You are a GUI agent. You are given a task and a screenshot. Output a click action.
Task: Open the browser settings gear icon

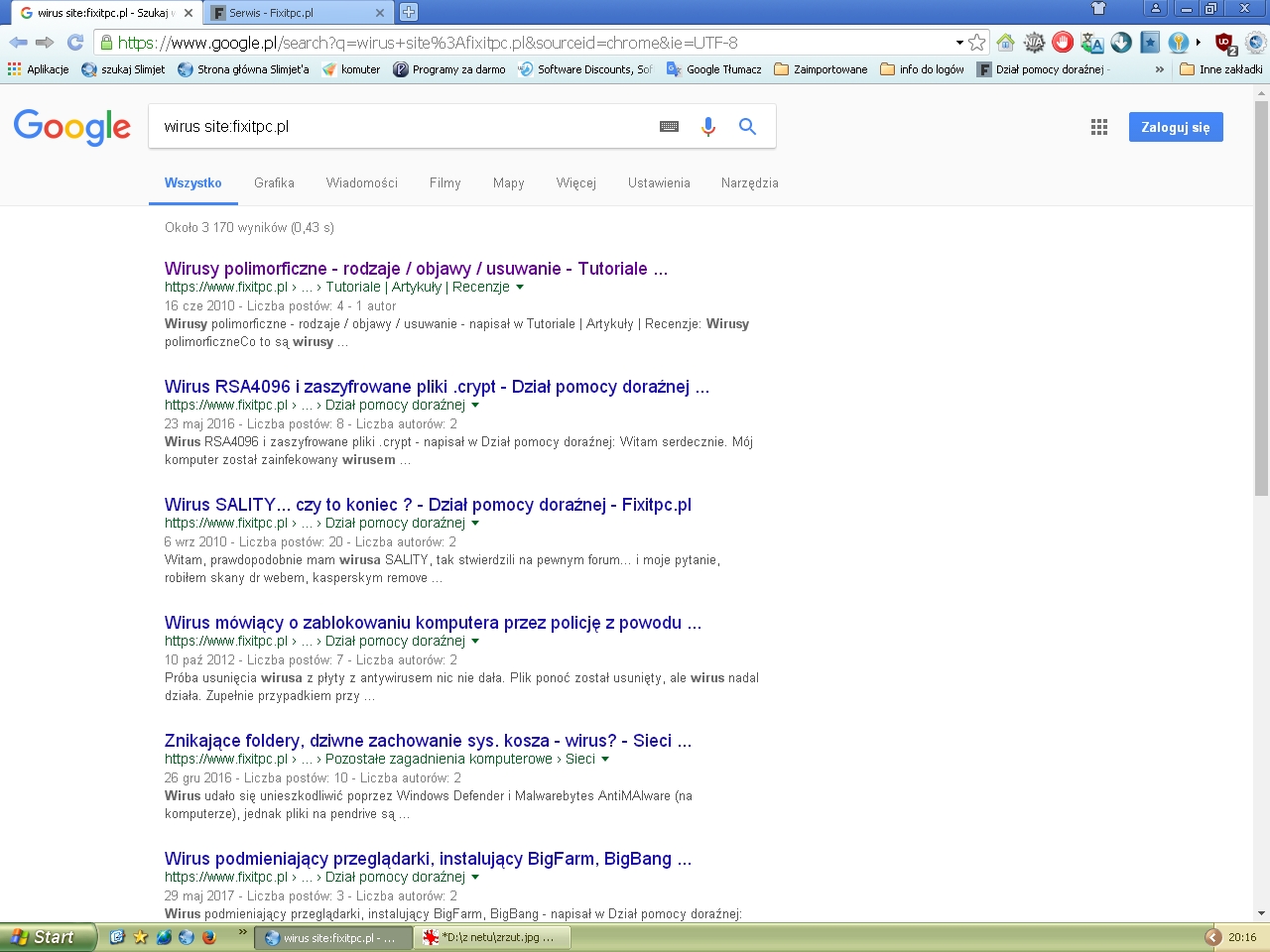pos(1256,43)
